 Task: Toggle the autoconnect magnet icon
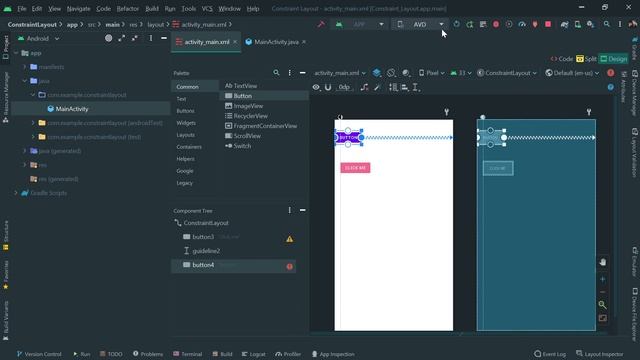pyautogui.click(x=328, y=87)
